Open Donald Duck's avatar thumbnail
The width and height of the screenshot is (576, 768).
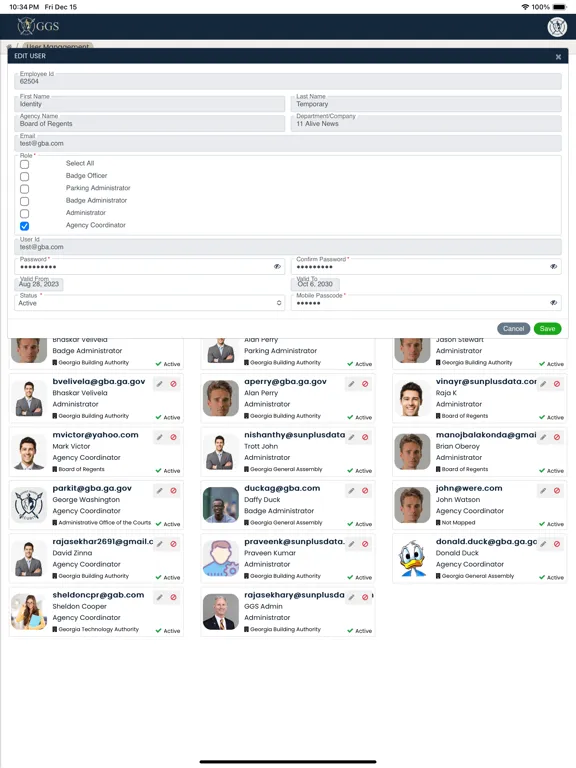pos(412,558)
